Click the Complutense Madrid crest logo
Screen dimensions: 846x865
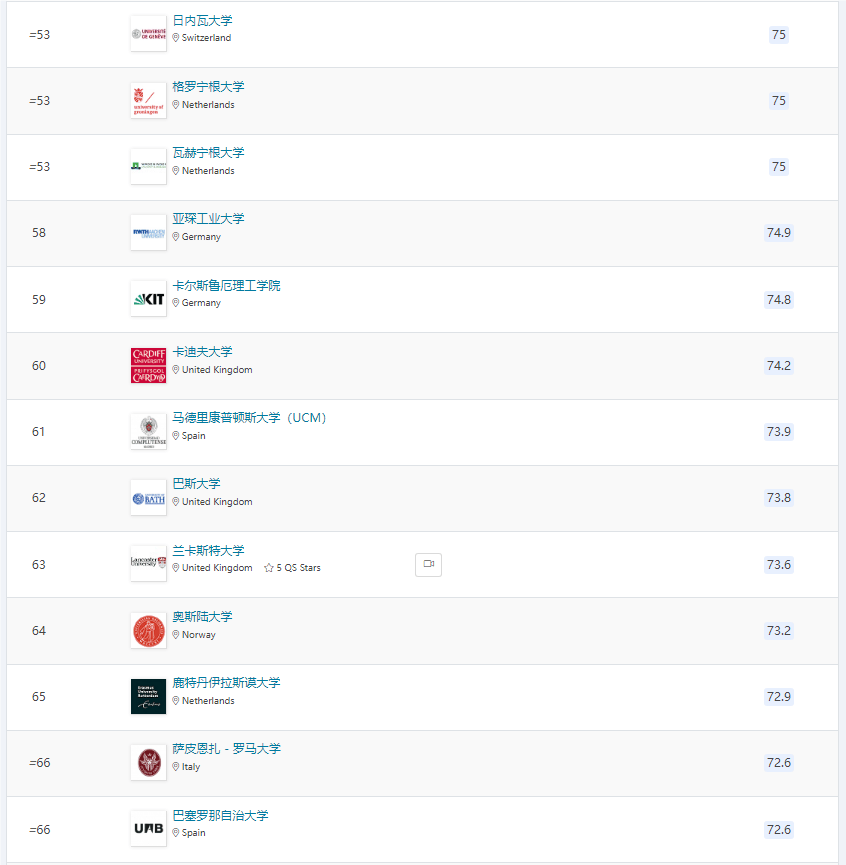click(148, 431)
